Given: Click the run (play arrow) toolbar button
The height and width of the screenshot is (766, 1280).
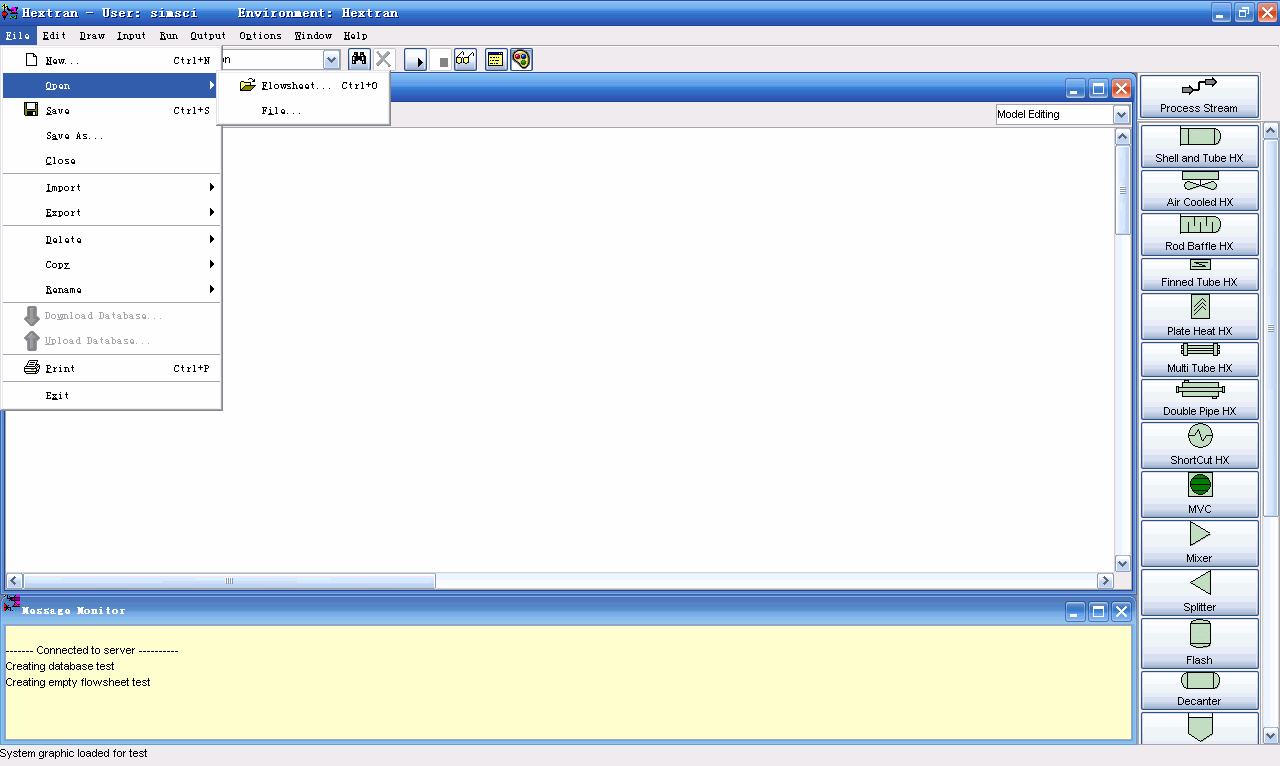Looking at the screenshot, I should [x=416, y=60].
